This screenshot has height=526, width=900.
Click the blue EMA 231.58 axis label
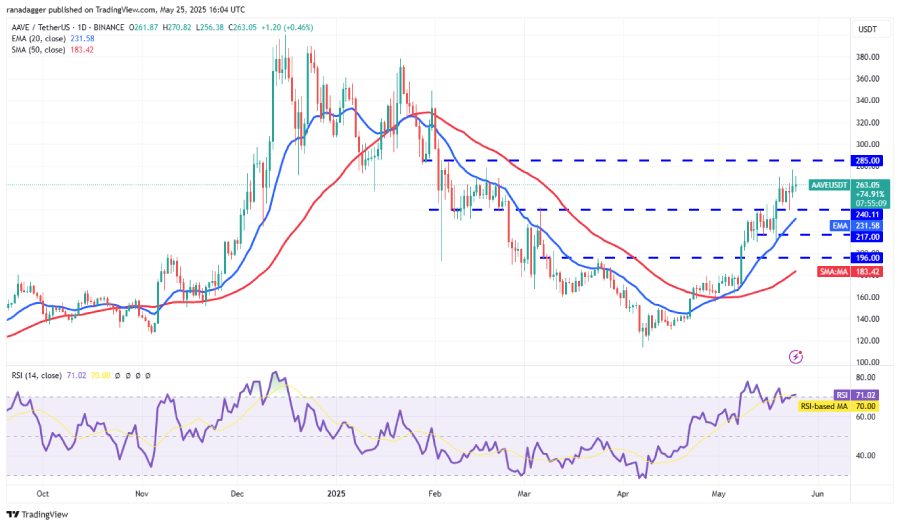pyautogui.click(x=856, y=226)
